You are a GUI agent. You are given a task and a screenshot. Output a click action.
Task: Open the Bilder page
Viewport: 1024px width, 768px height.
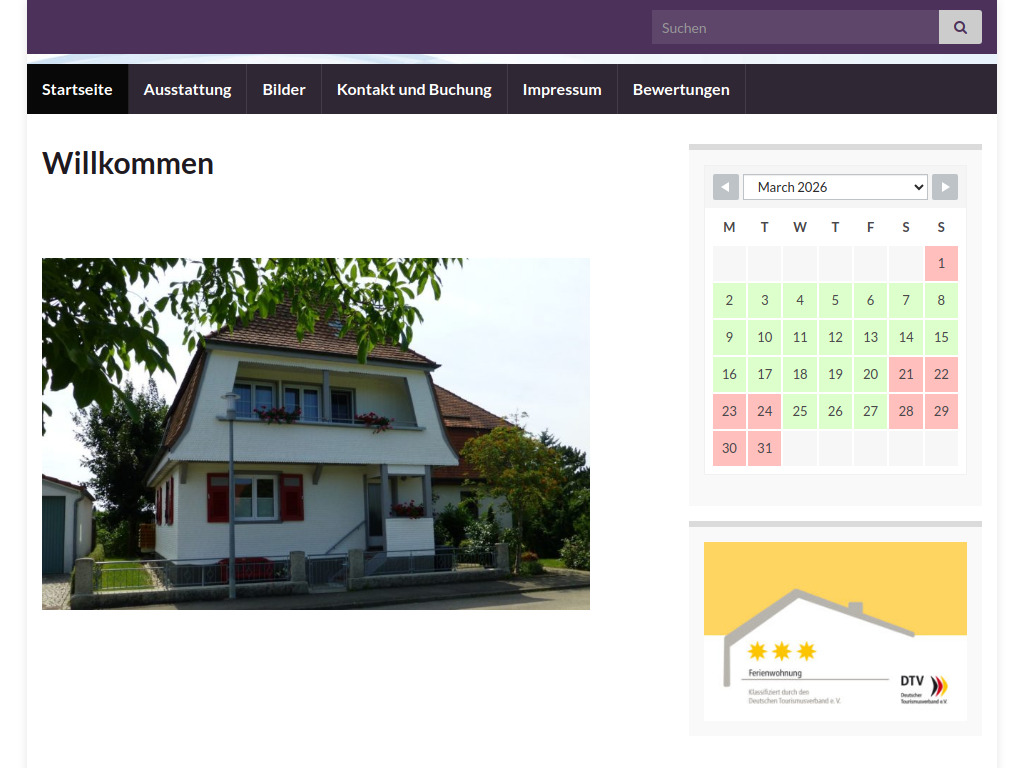click(x=284, y=88)
